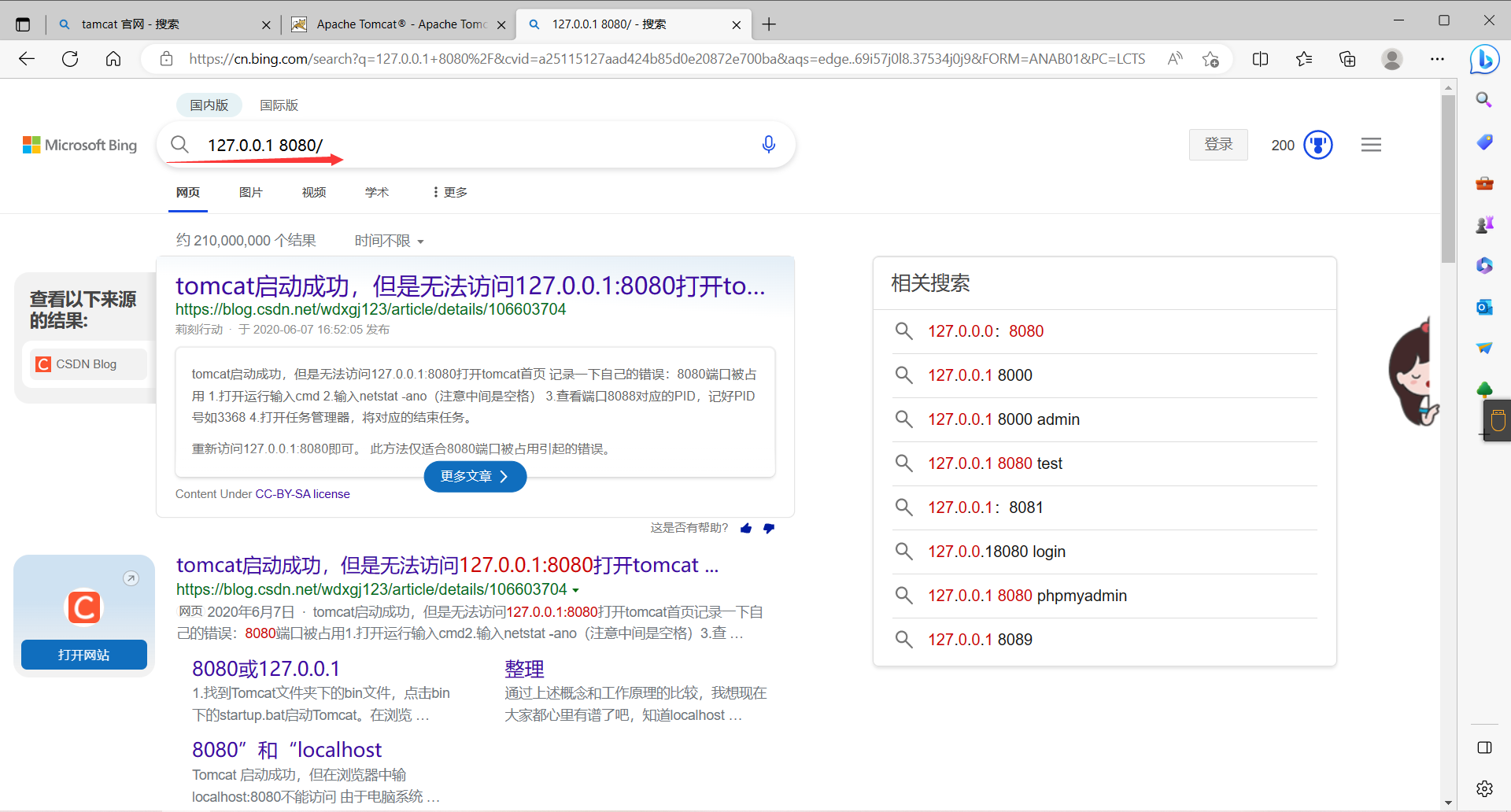The width and height of the screenshot is (1511, 812).
Task: Click the Microsoft Bing logo
Action: pyautogui.click(x=79, y=145)
